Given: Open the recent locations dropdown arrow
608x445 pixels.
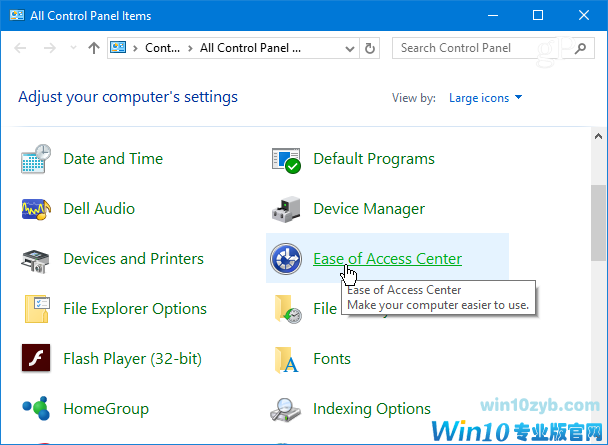Looking at the screenshot, I should tap(73, 48).
